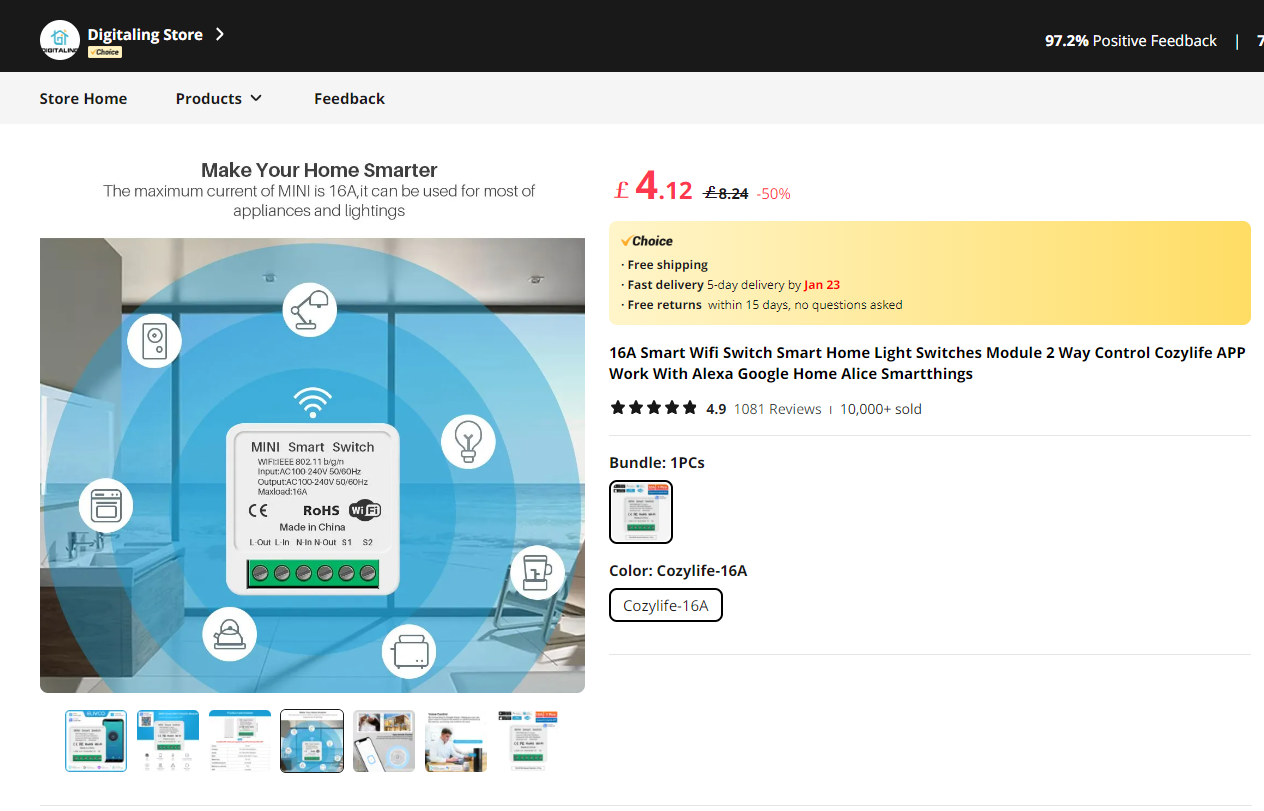Click the doorbell speaker icon in the product image
Image resolution: width=1264 pixels, height=811 pixels.
[154, 341]
